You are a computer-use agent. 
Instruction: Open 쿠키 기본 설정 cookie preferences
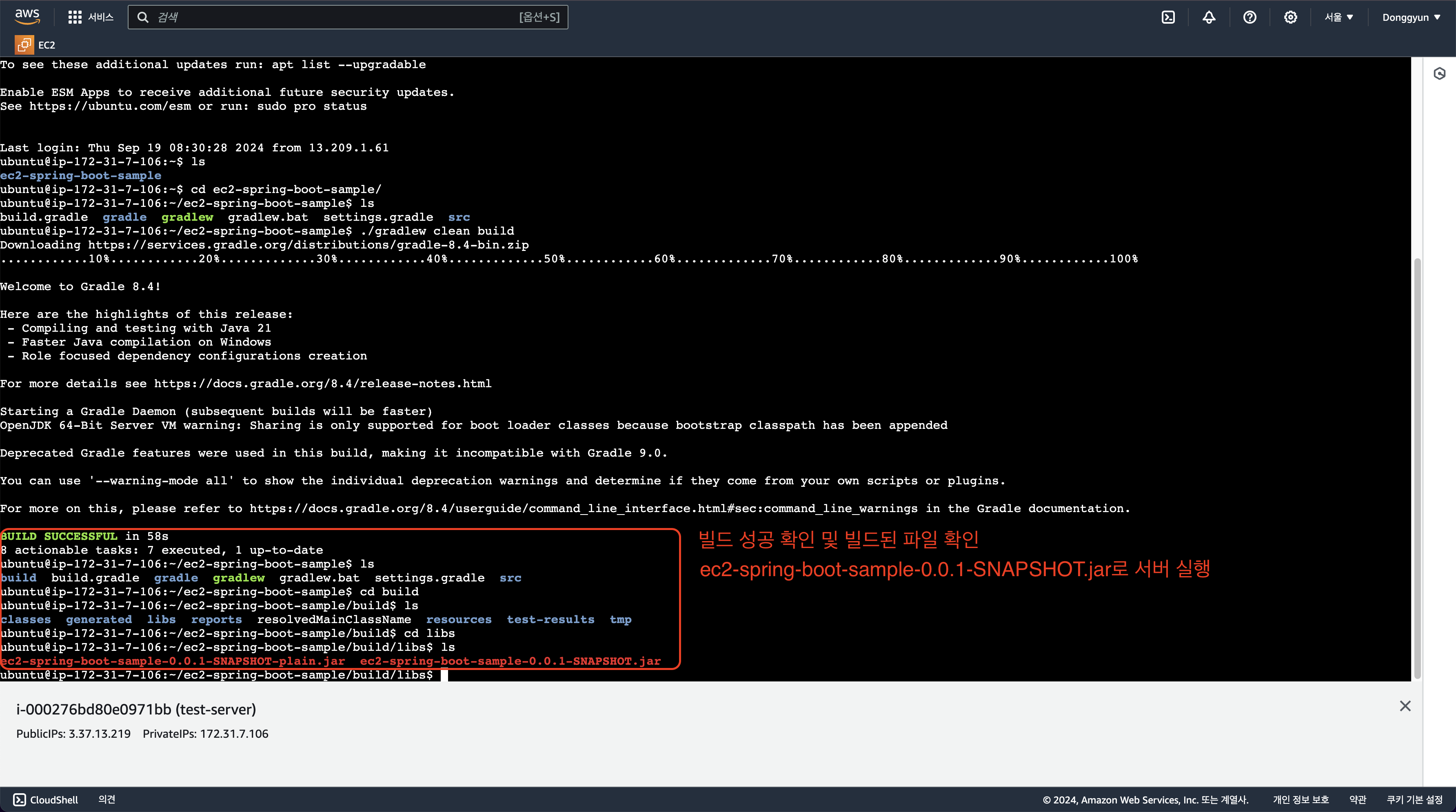click(x=1414, y=799)
